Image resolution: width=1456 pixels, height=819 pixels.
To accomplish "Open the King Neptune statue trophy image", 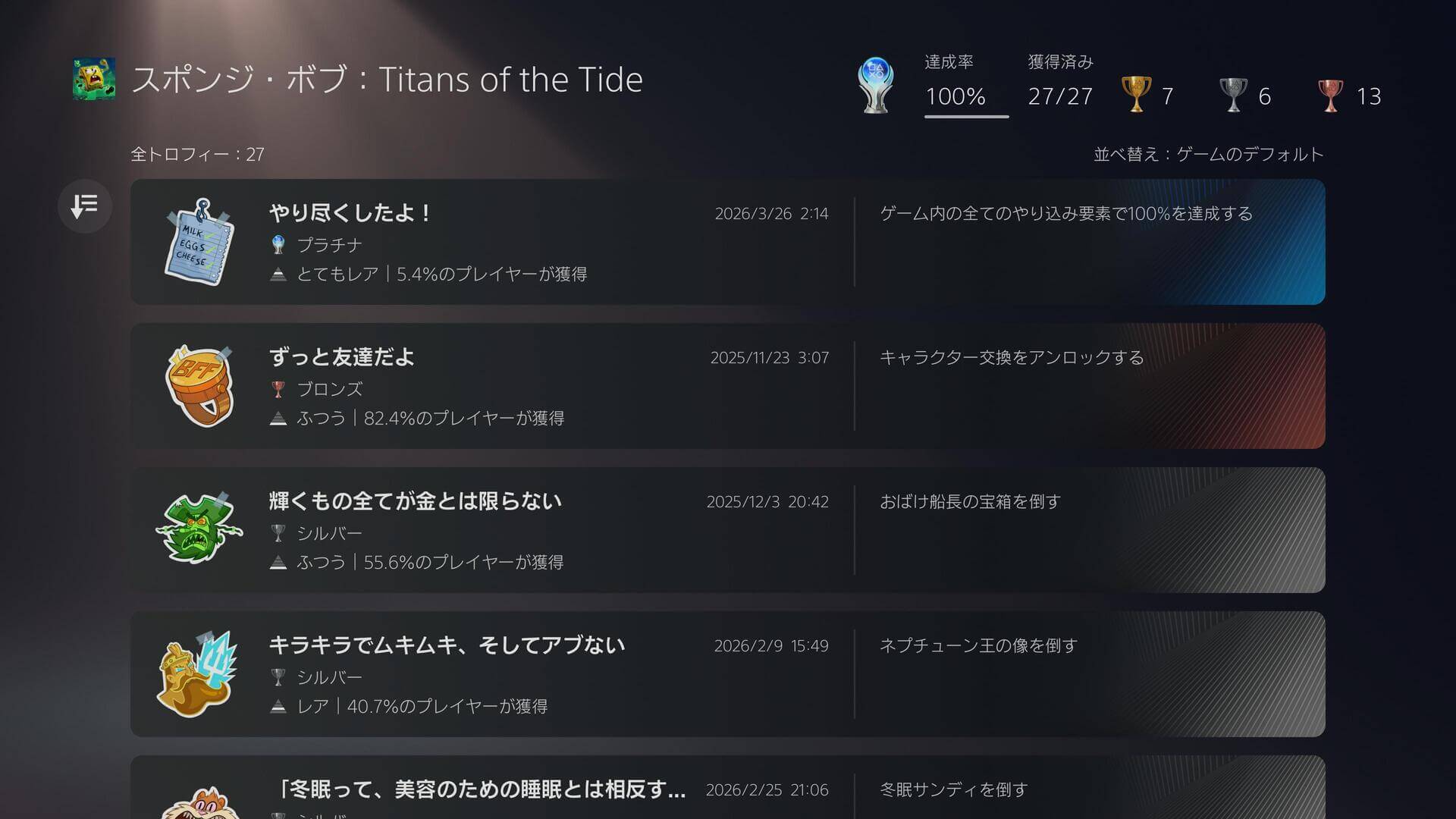I will point(199,674).
